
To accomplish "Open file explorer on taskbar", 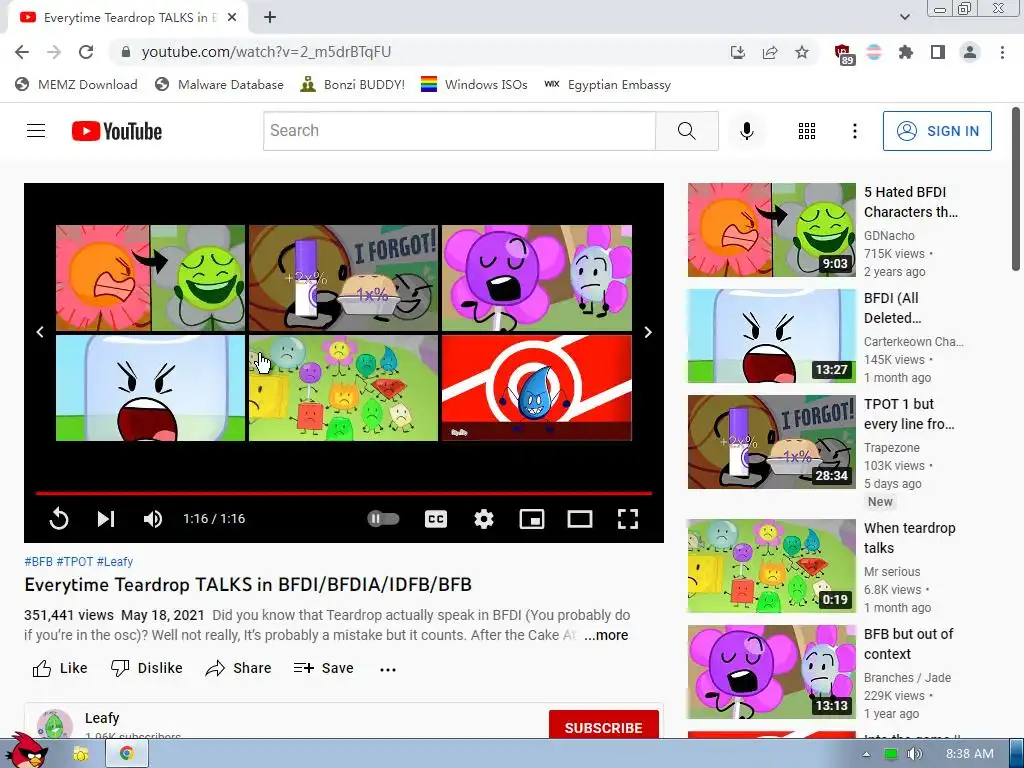I will [x=81, y=754].
